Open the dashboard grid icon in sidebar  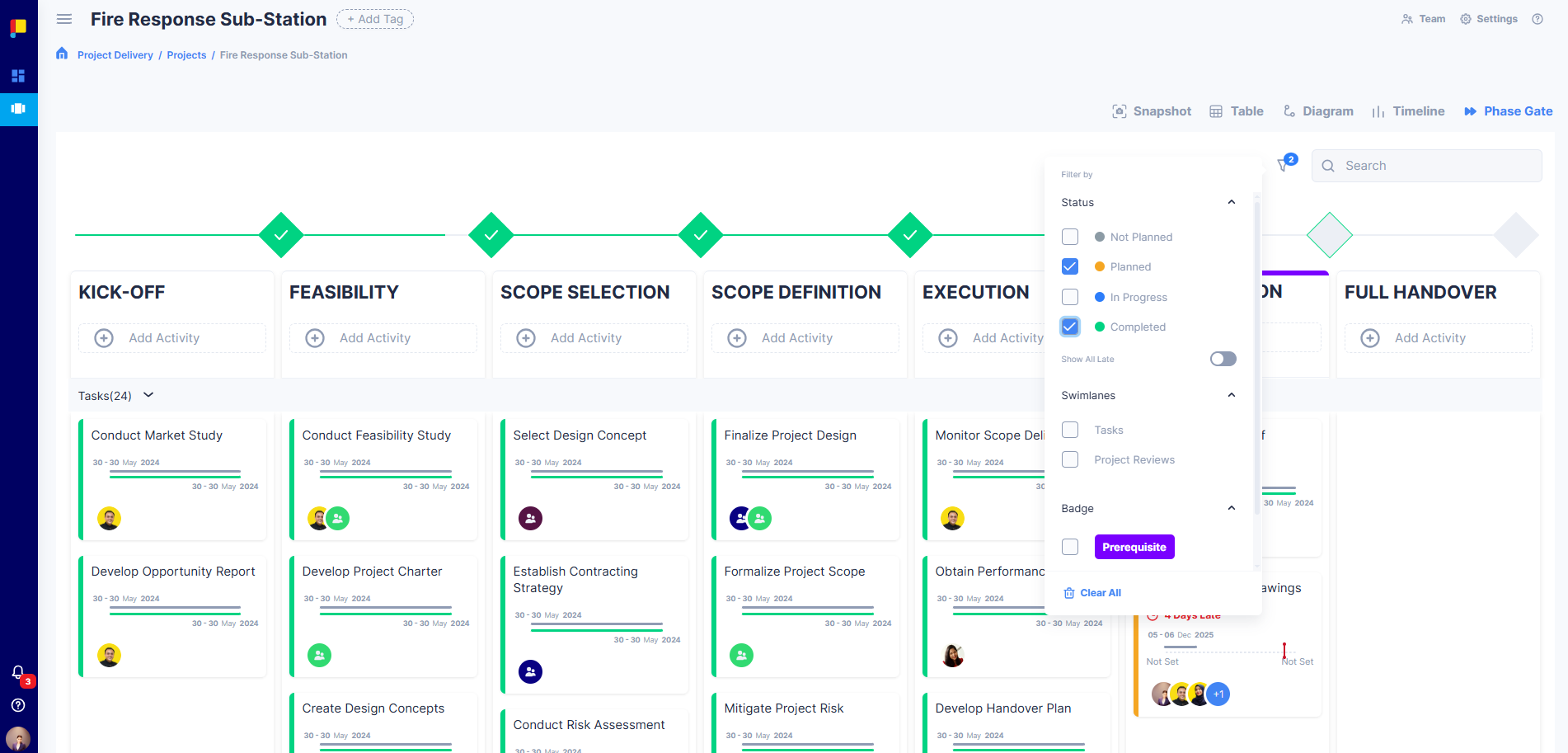[18, 76]
